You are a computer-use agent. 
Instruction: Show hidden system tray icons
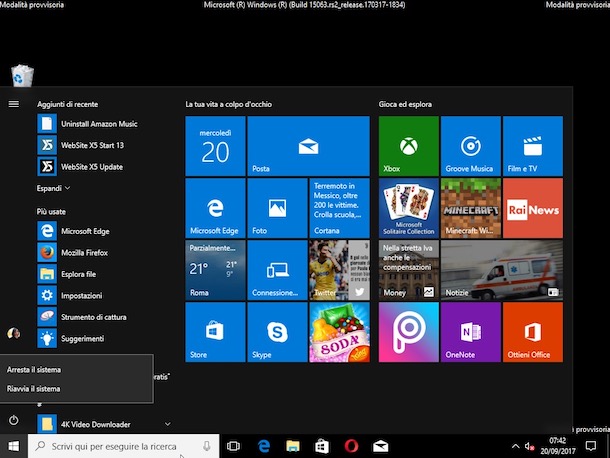515,446
